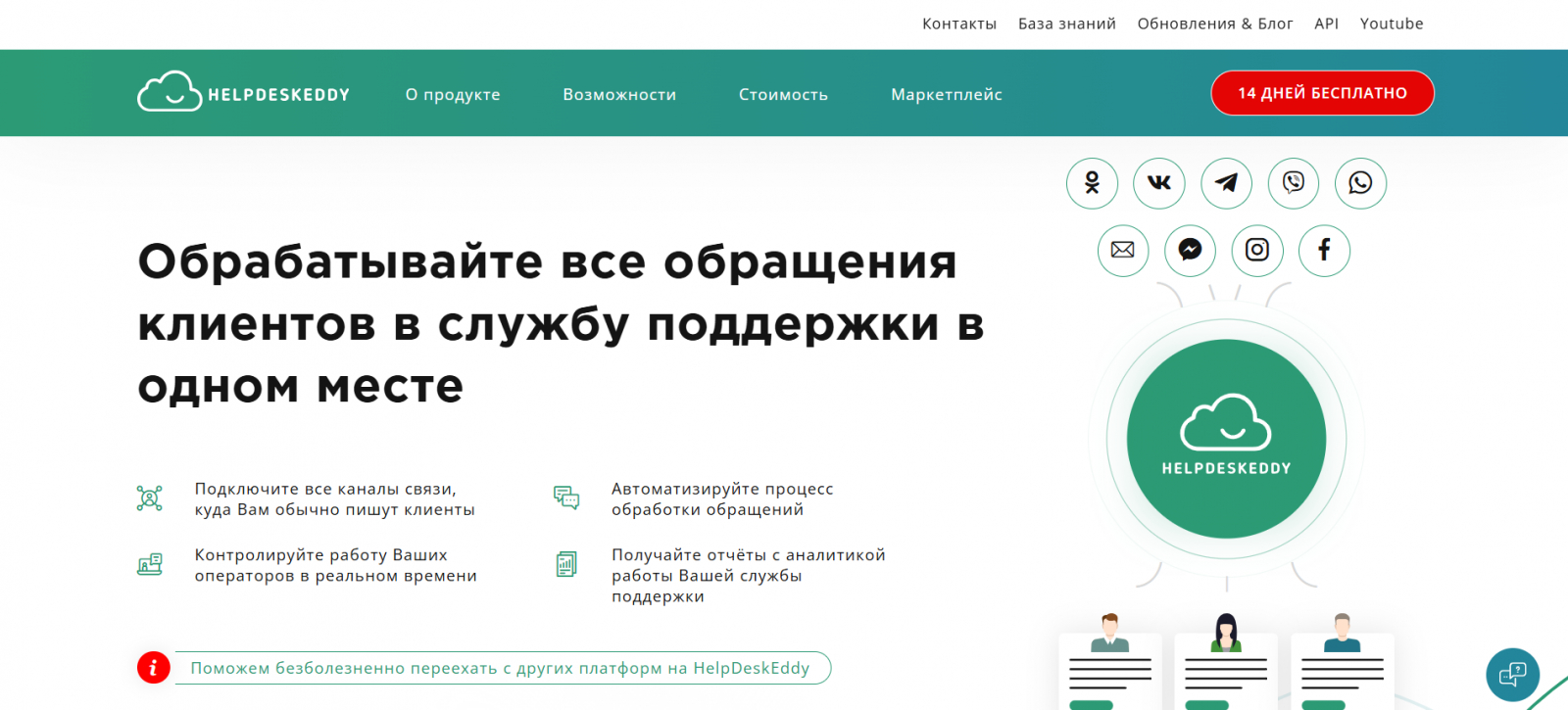
Task: Click the email envelope channel icon
Action: click(1123, 250)
